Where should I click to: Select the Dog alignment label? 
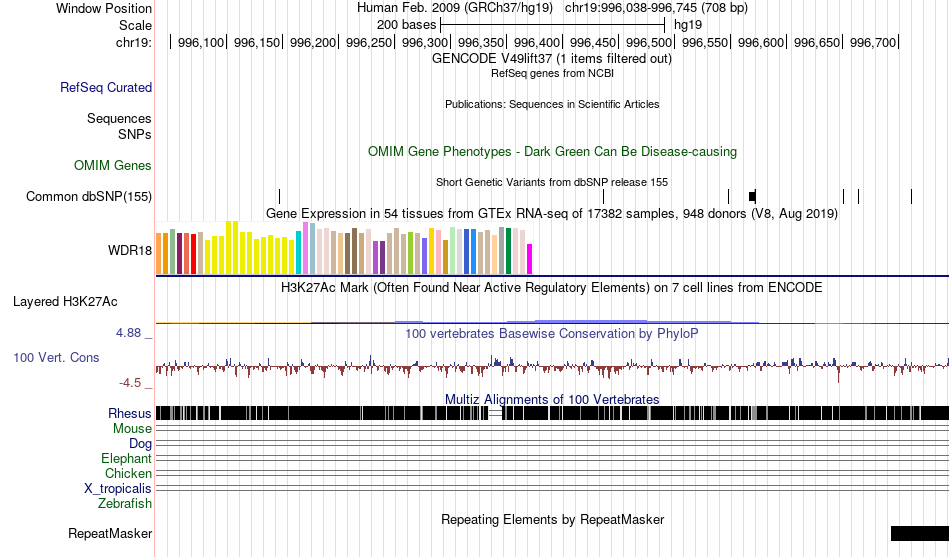[140, 444]
